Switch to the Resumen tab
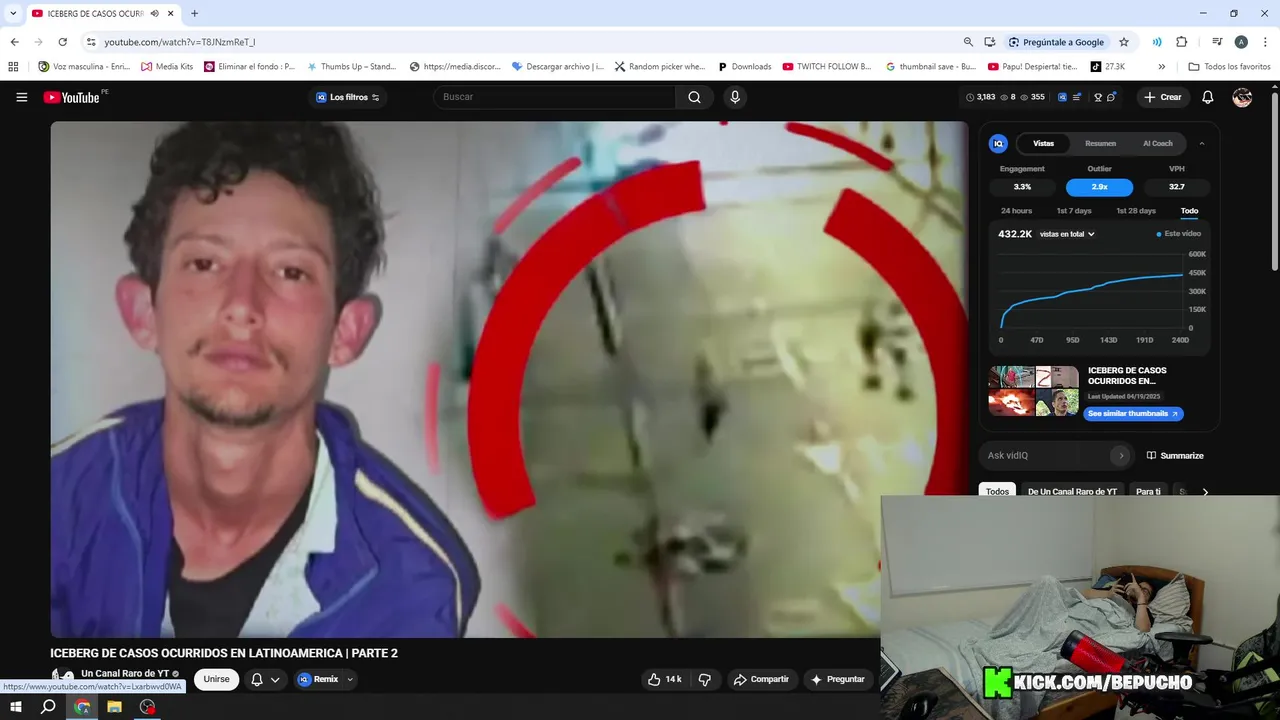This screenshot has height=720, width=1280. click(1100, 143)
